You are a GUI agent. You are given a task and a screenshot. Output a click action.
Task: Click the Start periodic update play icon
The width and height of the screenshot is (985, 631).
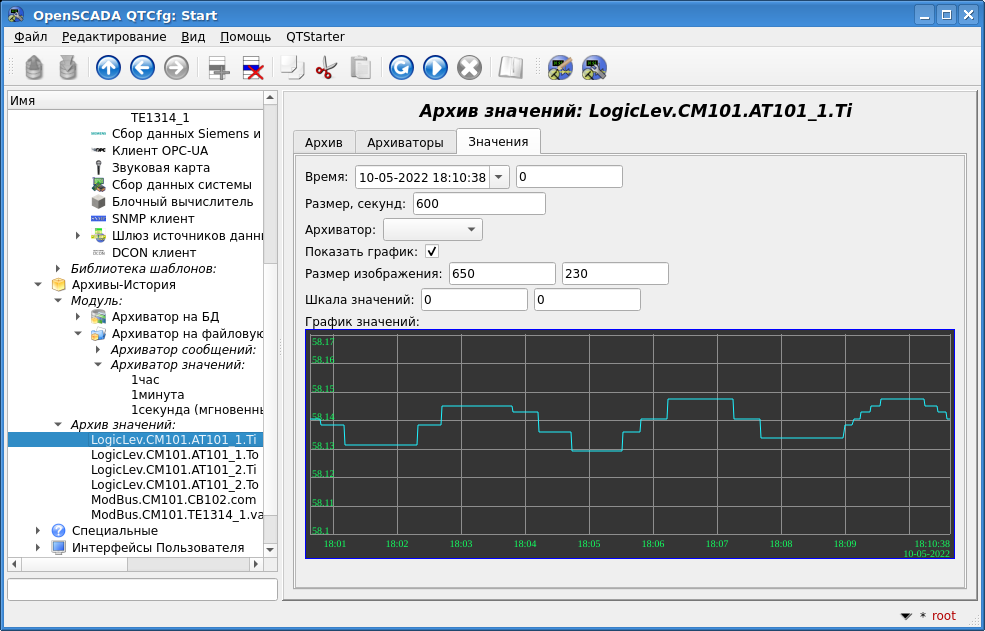(435, 67)
